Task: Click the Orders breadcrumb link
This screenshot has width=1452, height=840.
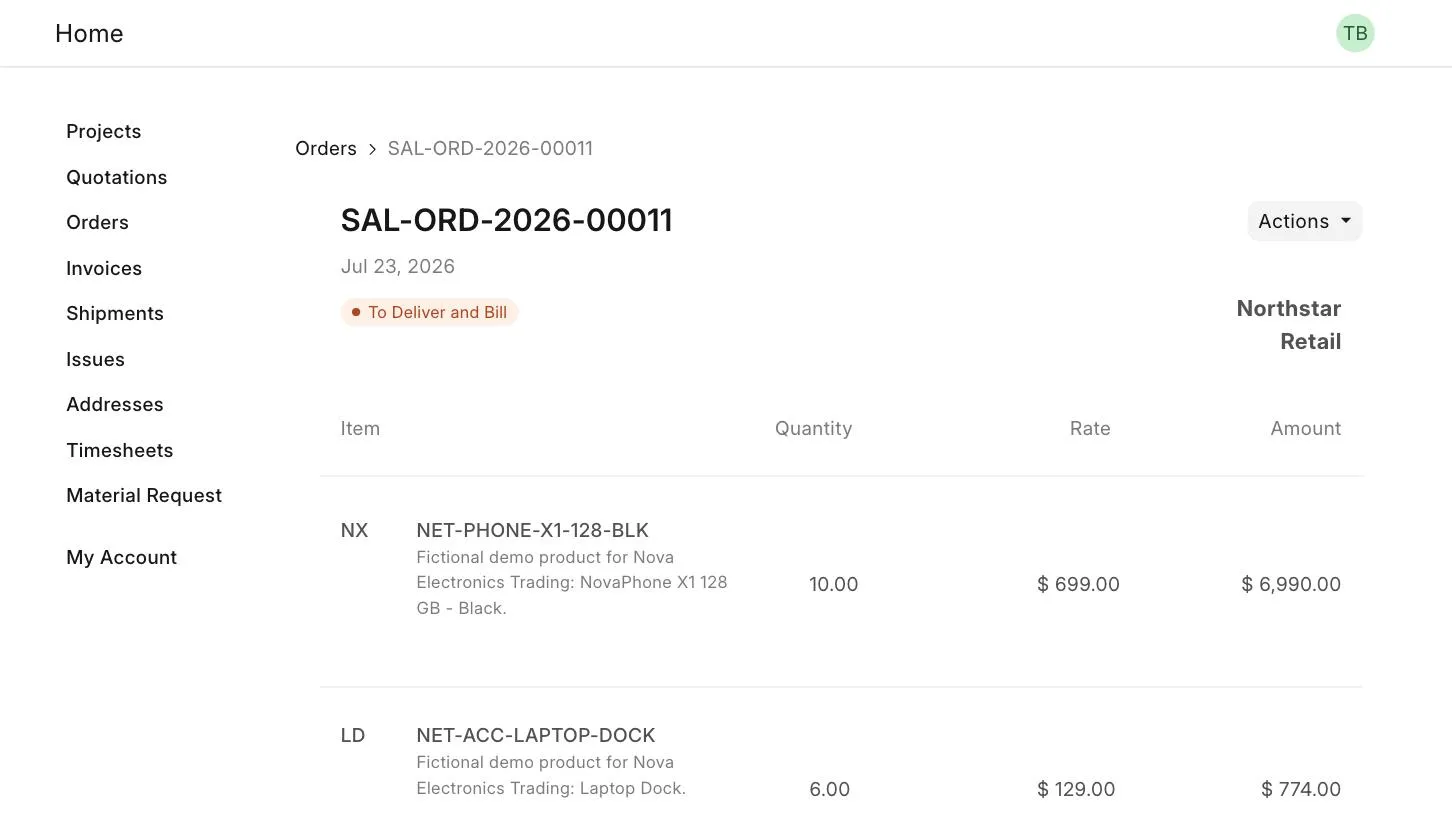Action: click(x=326, y=149)
